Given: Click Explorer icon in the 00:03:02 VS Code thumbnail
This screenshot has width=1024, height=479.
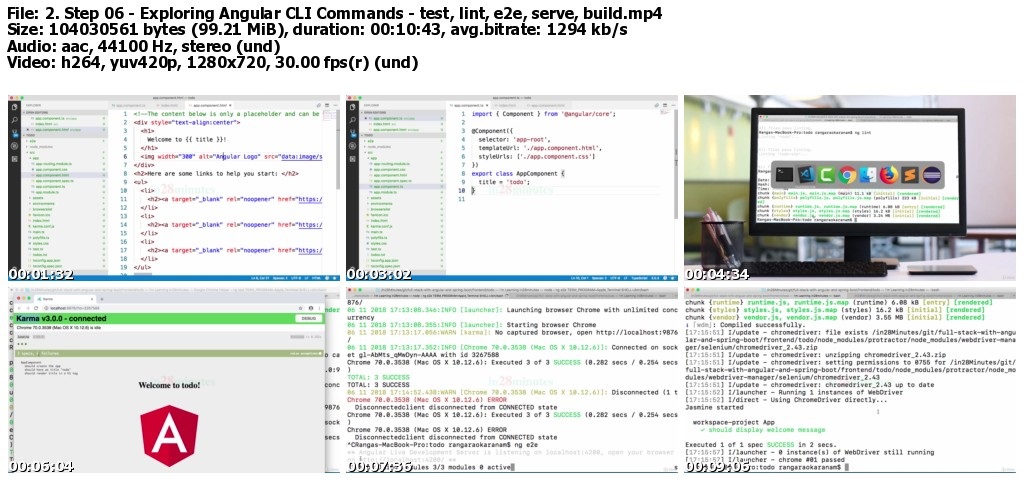Looking at the screenshot, I should (x=352, y=106).
